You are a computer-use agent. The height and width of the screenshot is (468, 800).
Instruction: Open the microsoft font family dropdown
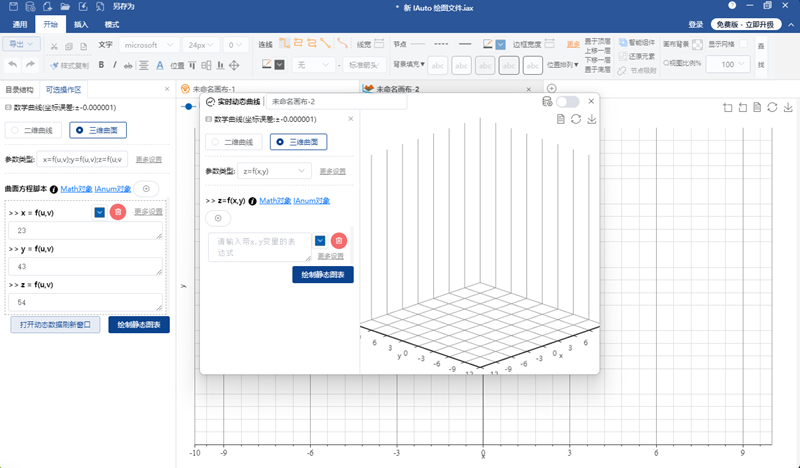(148, 45)
